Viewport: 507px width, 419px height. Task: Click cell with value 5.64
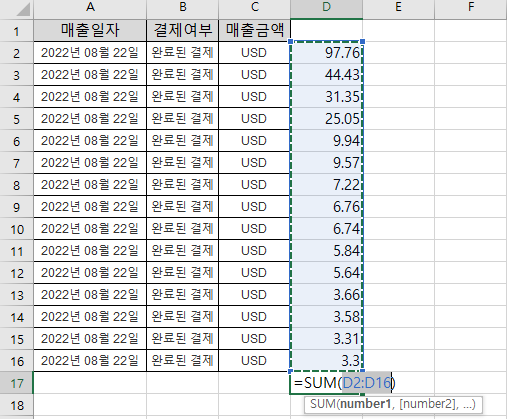pyautogui.click(x=326, y=273)
